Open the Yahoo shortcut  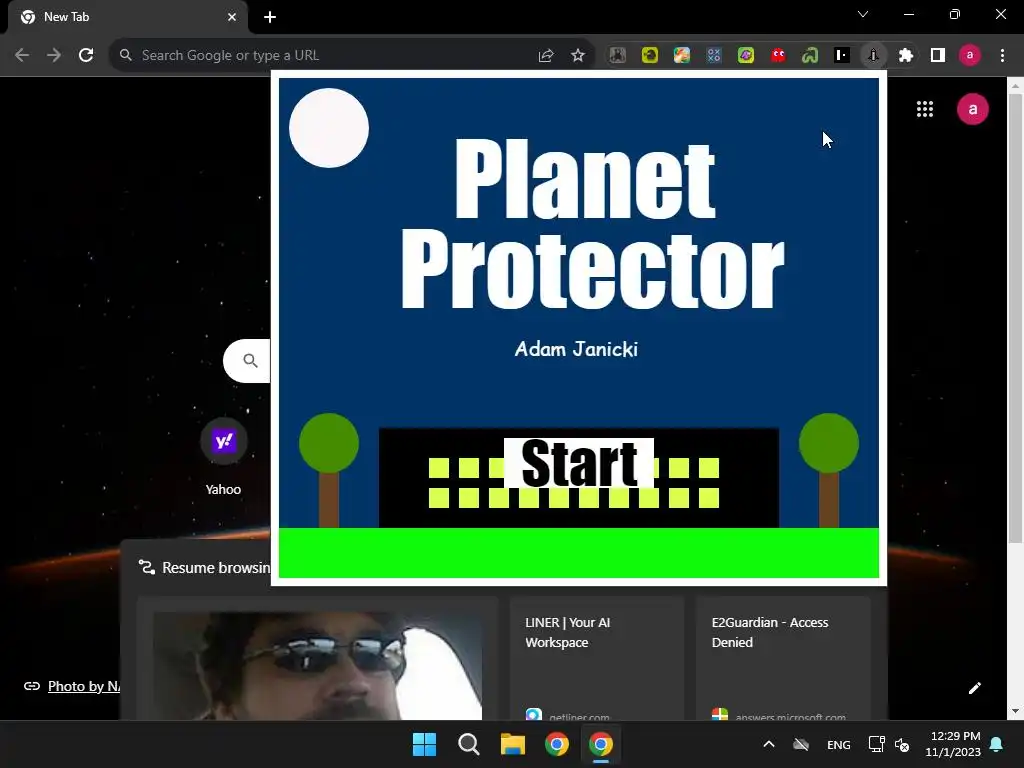(223, 441)
